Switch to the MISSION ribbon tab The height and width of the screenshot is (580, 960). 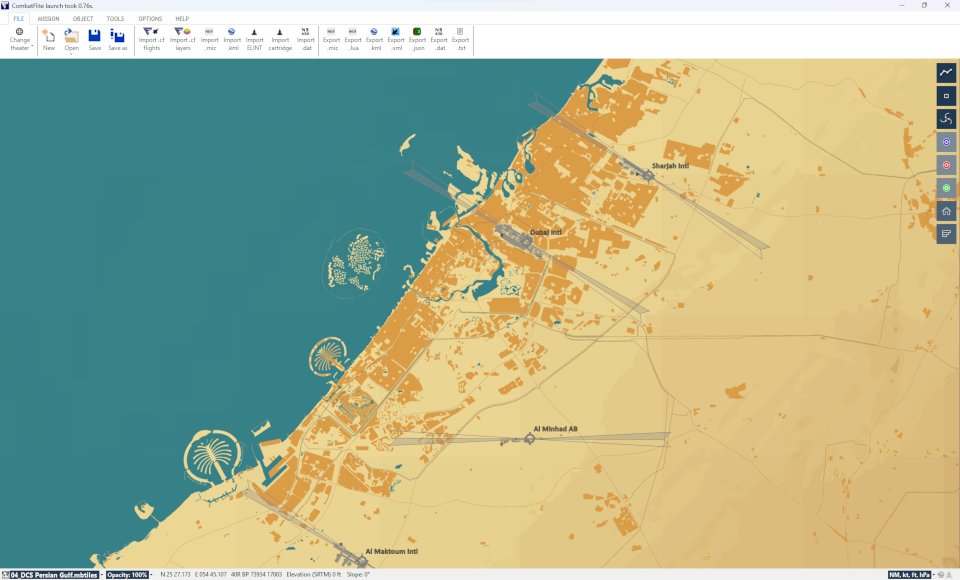coord(48,19)
